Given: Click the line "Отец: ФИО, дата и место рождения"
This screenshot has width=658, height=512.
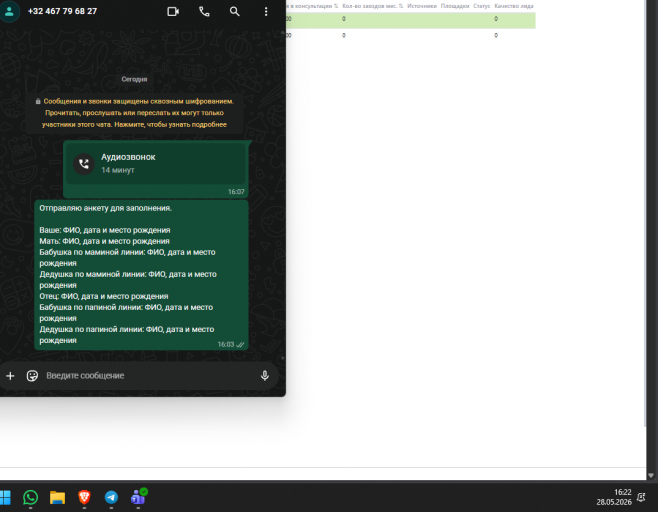Looking at the screenshot, I should pyautogui.click(x=104, y=296).
